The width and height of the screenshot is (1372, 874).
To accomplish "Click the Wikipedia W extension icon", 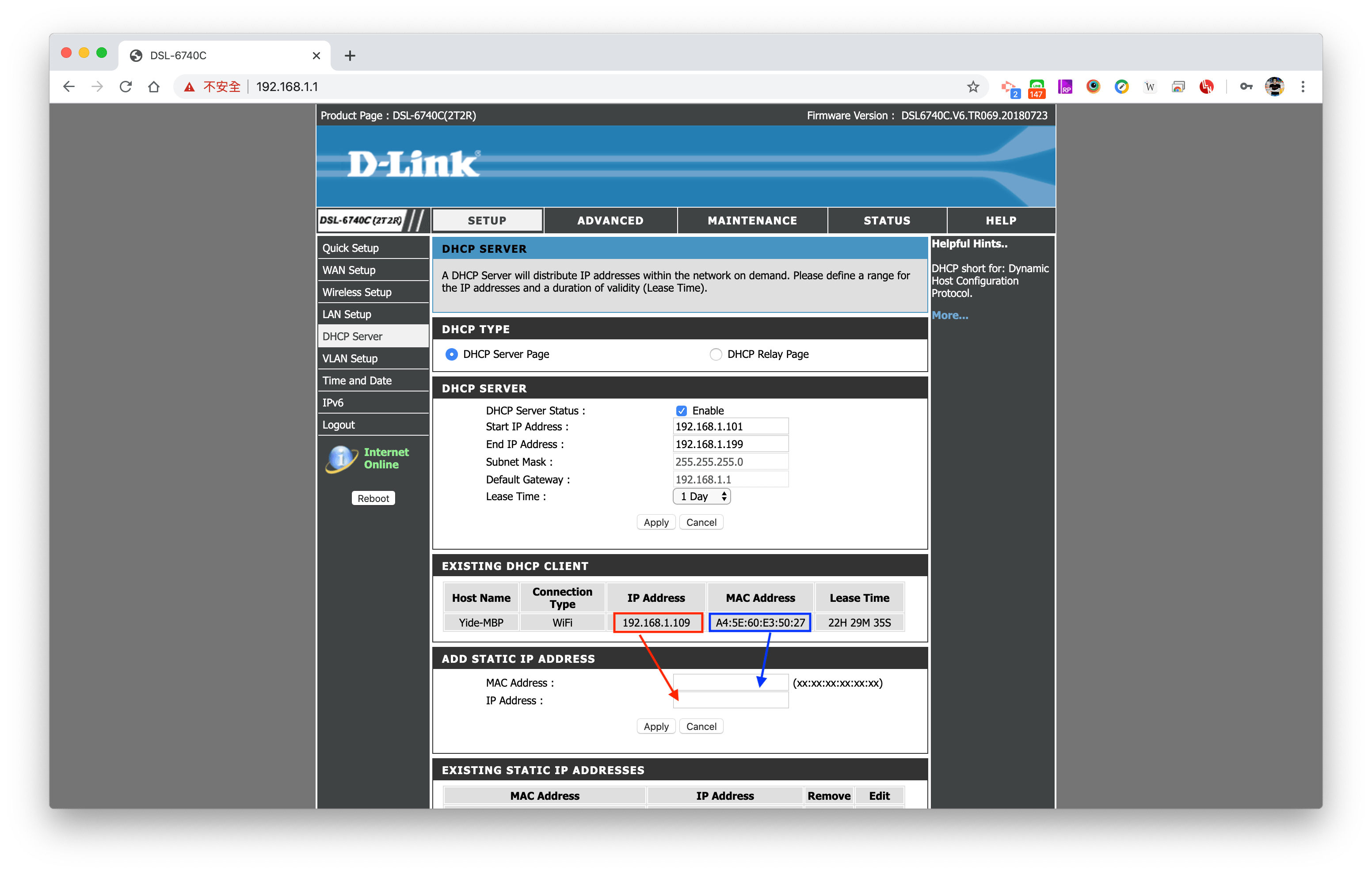I will point(1150,87).
